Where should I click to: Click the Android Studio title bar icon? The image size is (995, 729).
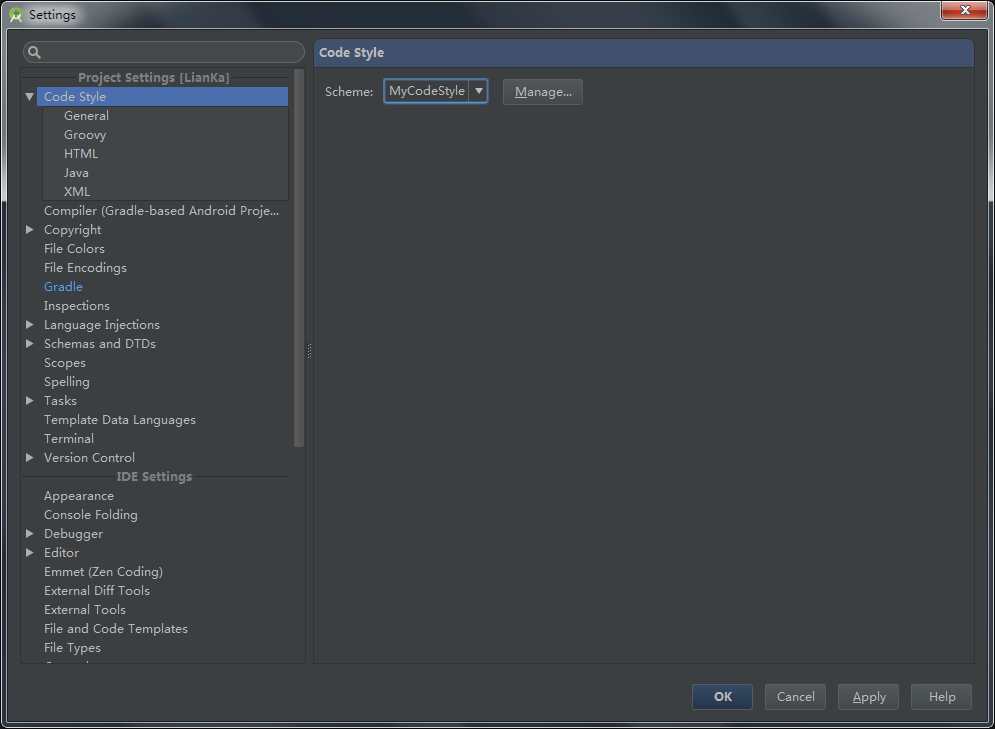tap(16, 15)
